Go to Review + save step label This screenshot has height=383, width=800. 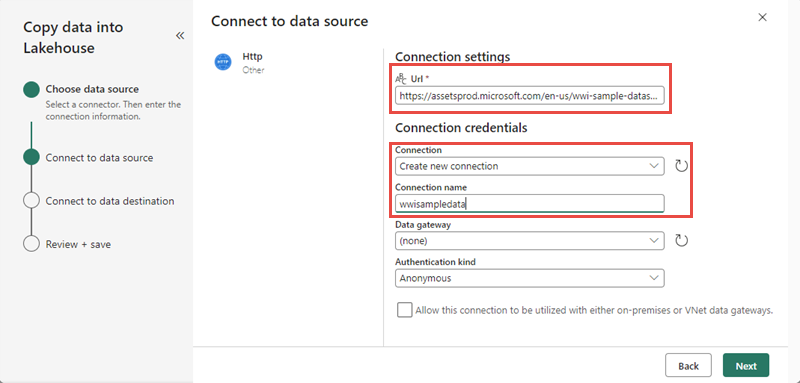point(78,244)
